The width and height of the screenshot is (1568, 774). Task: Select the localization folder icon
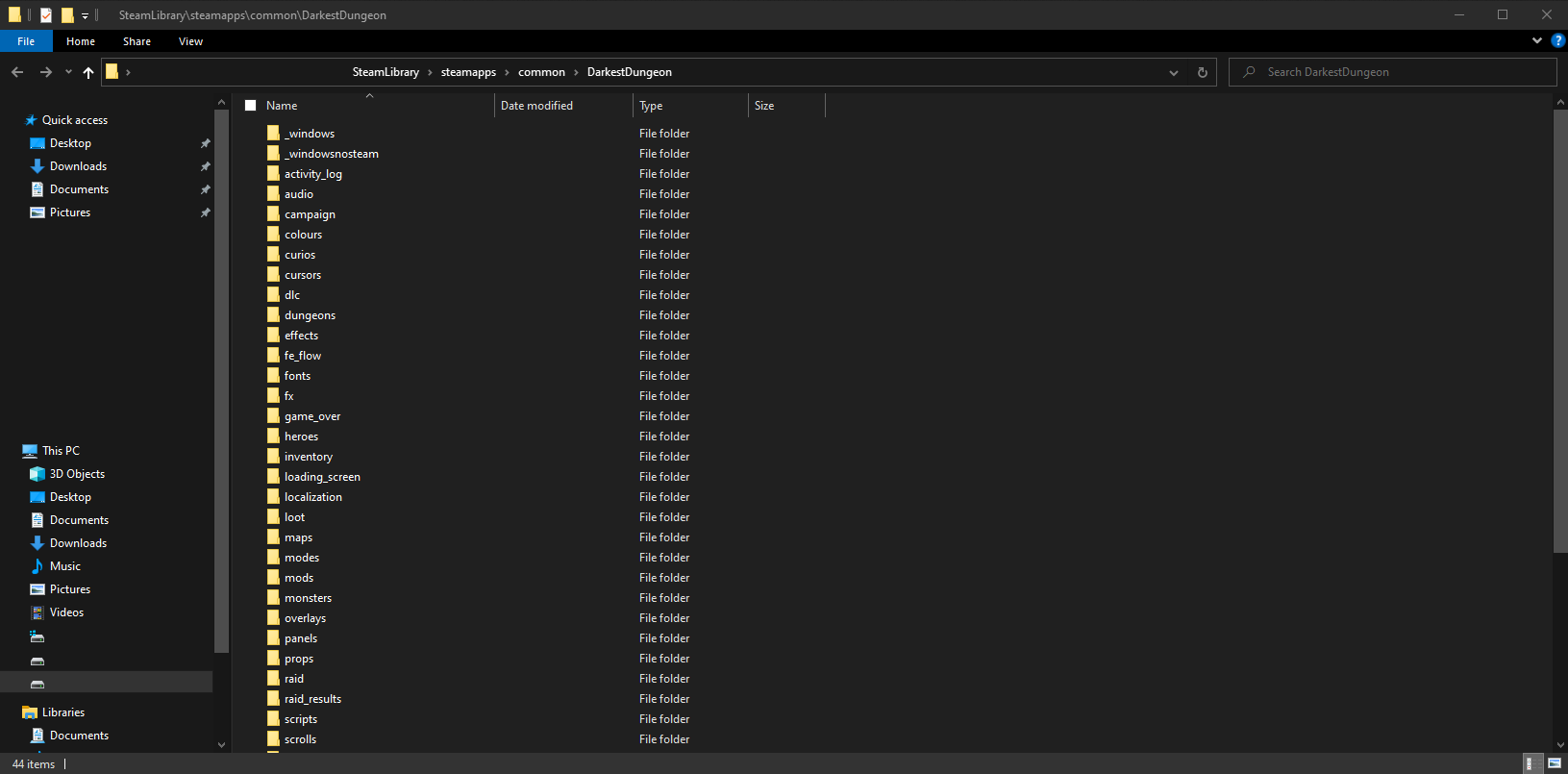(274, 496)
